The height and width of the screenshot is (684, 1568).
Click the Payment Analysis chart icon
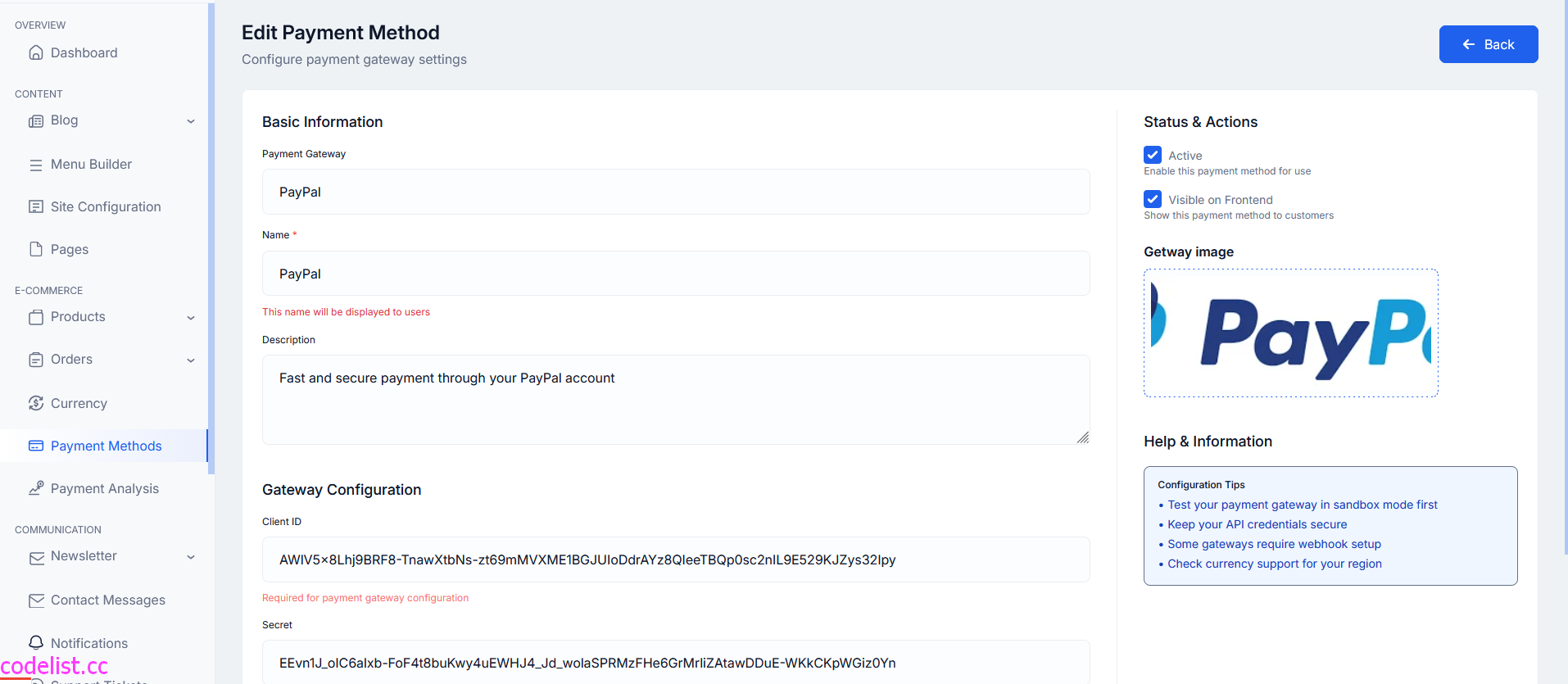coord(36,488)
